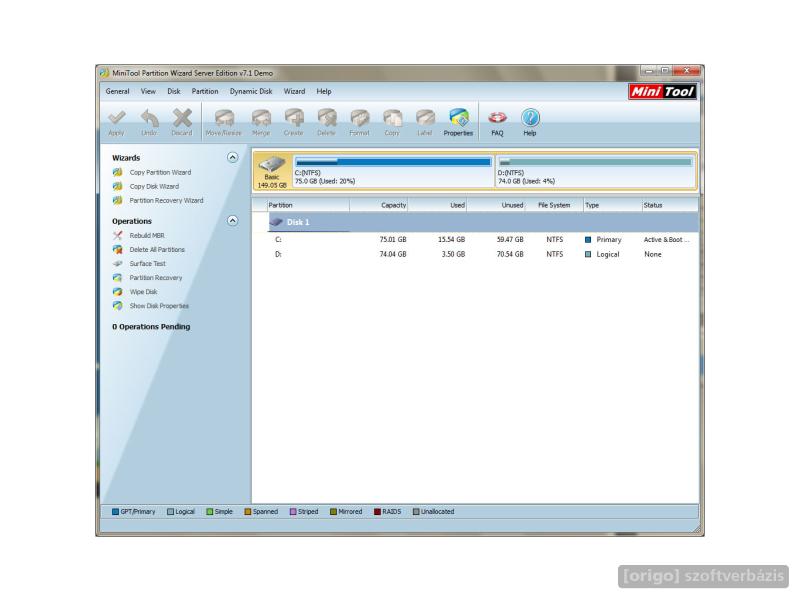Click the Partition Recovery Wizard icon
The height and width of the screenshot is (600, 800).
coord(117,201)
